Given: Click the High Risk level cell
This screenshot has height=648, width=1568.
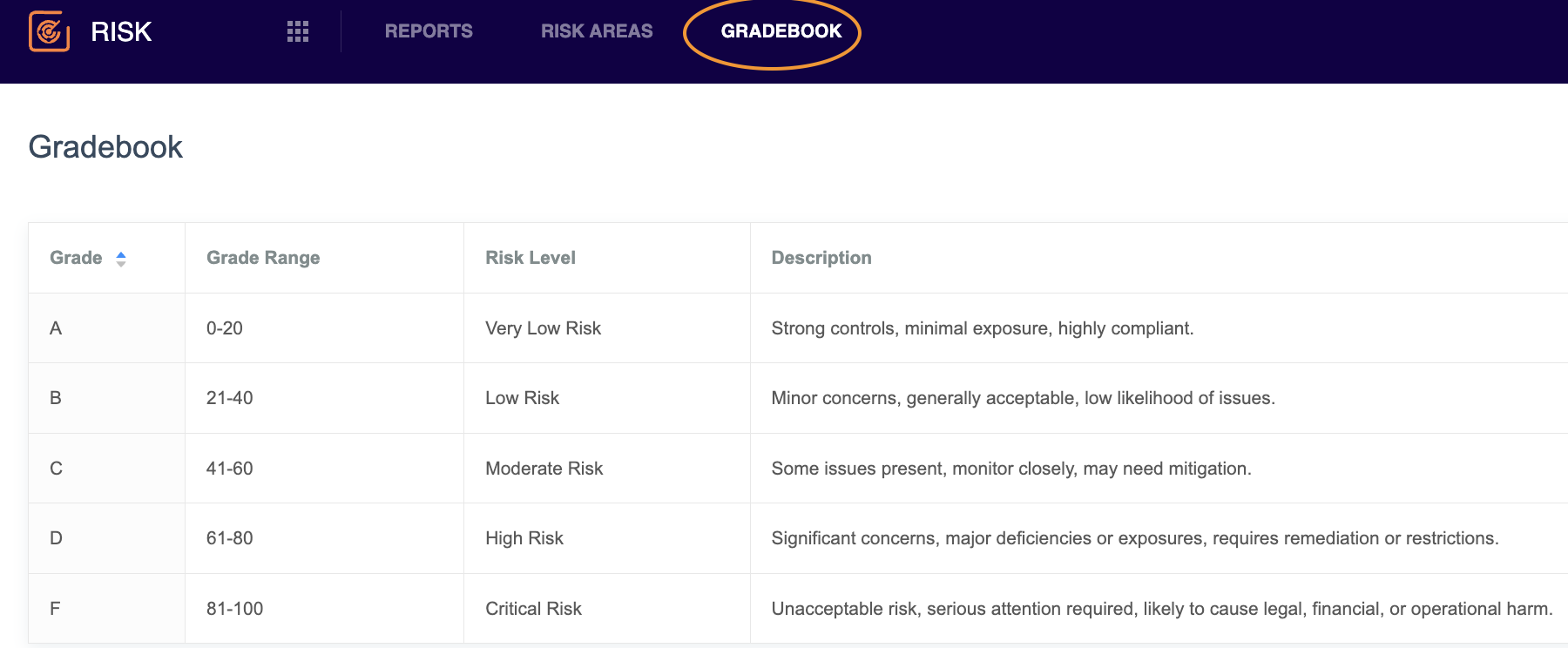Looking at the screenshot, I should click(x=524, y=538).
